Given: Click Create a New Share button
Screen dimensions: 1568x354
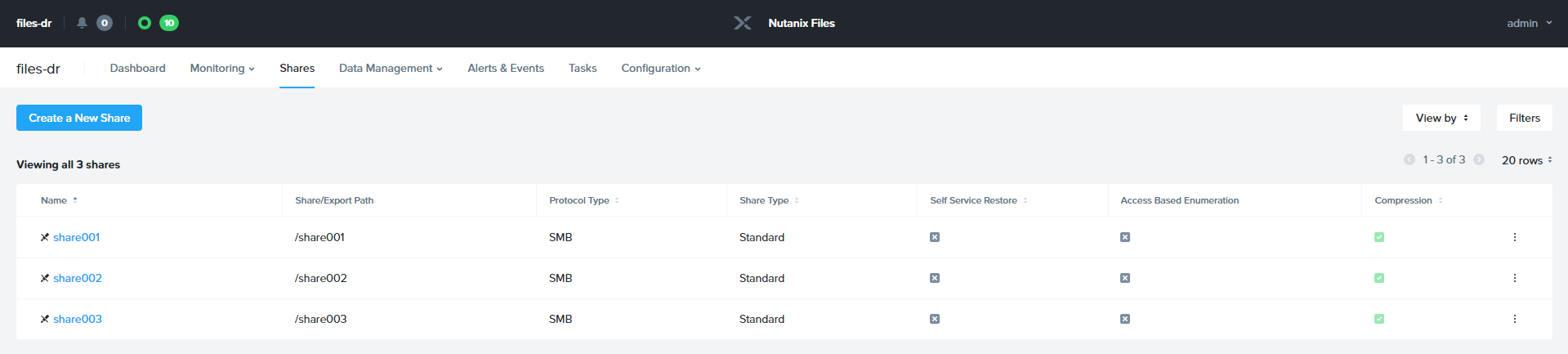Looking at the screenshot, I should (x=79, y=118).
